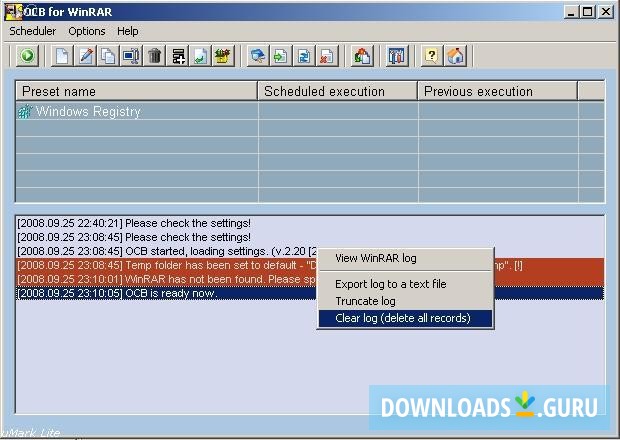Click the rename preset monitor icon

pos(131,56)
